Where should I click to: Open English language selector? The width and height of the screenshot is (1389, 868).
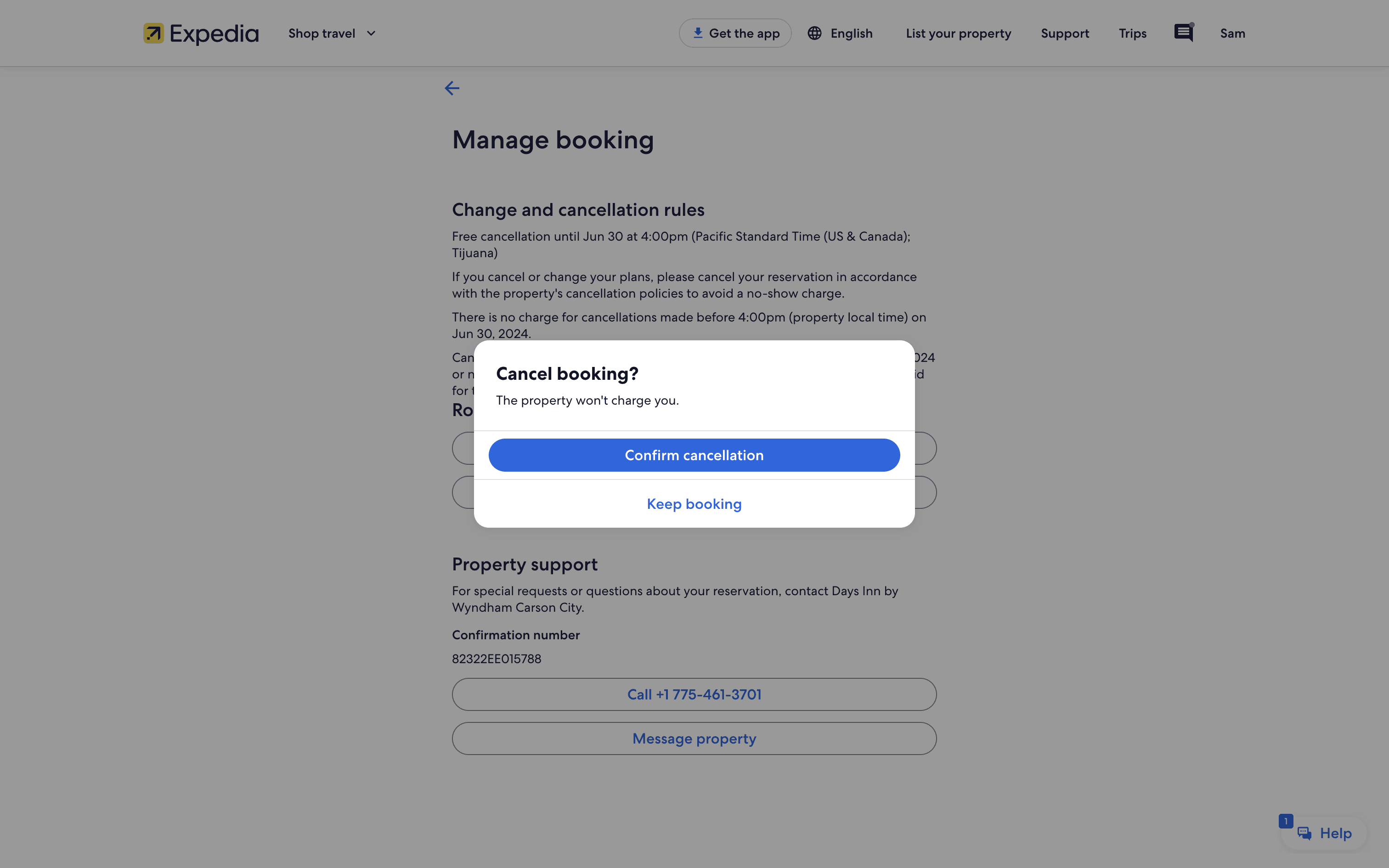click(851, 33)
